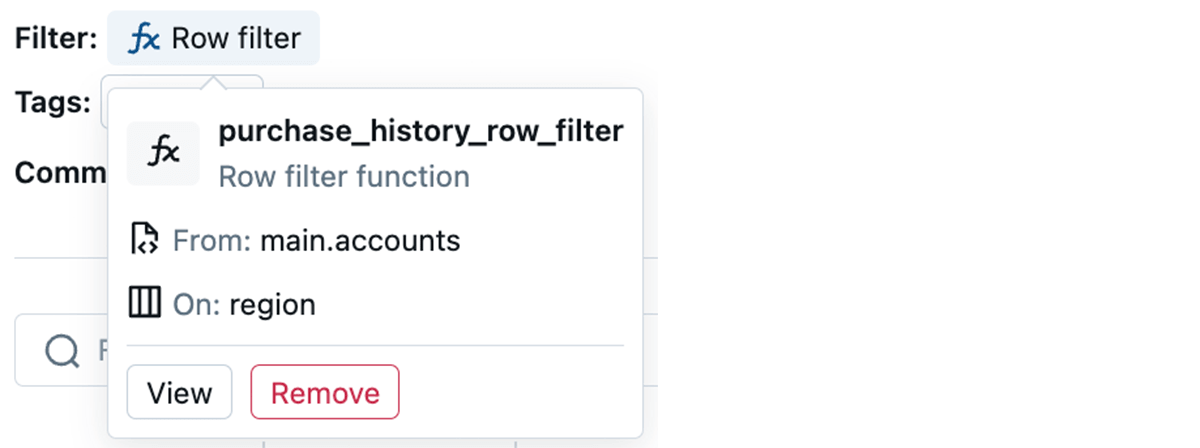Open the Row filter chip text
Screen dimensions: 1200x448
click(x=236, y=39)
